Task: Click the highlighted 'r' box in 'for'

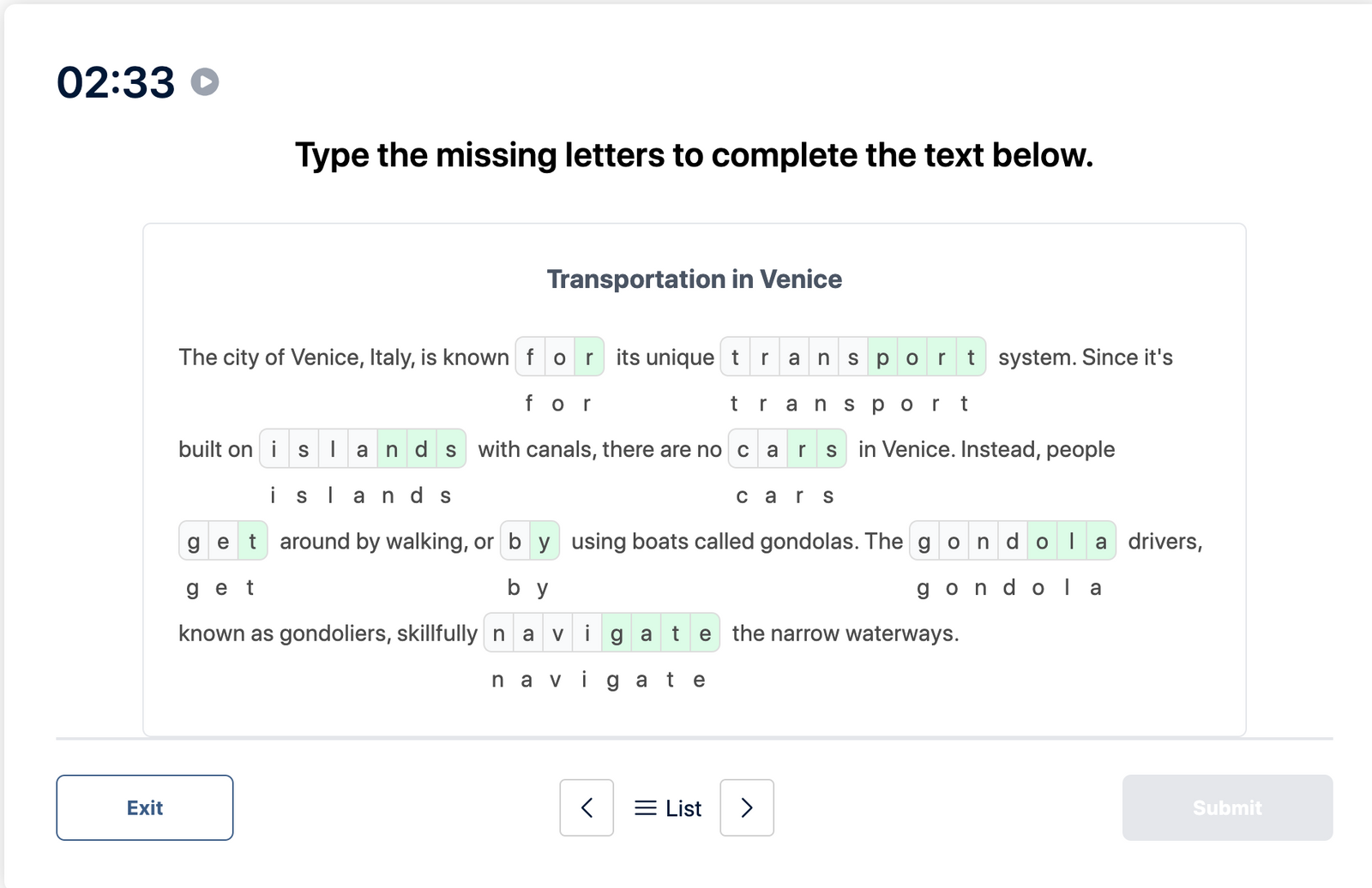Action: click(589, 357)
